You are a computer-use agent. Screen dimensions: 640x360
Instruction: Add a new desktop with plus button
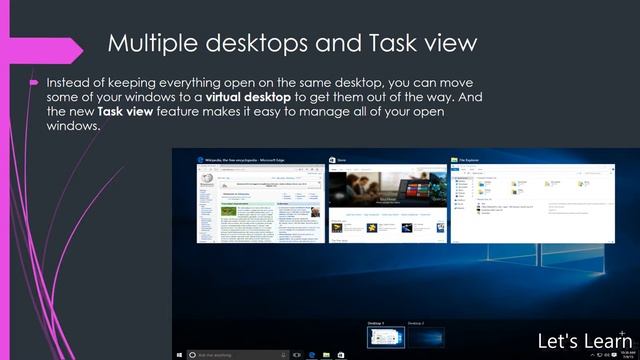click(x=622, y=333)
